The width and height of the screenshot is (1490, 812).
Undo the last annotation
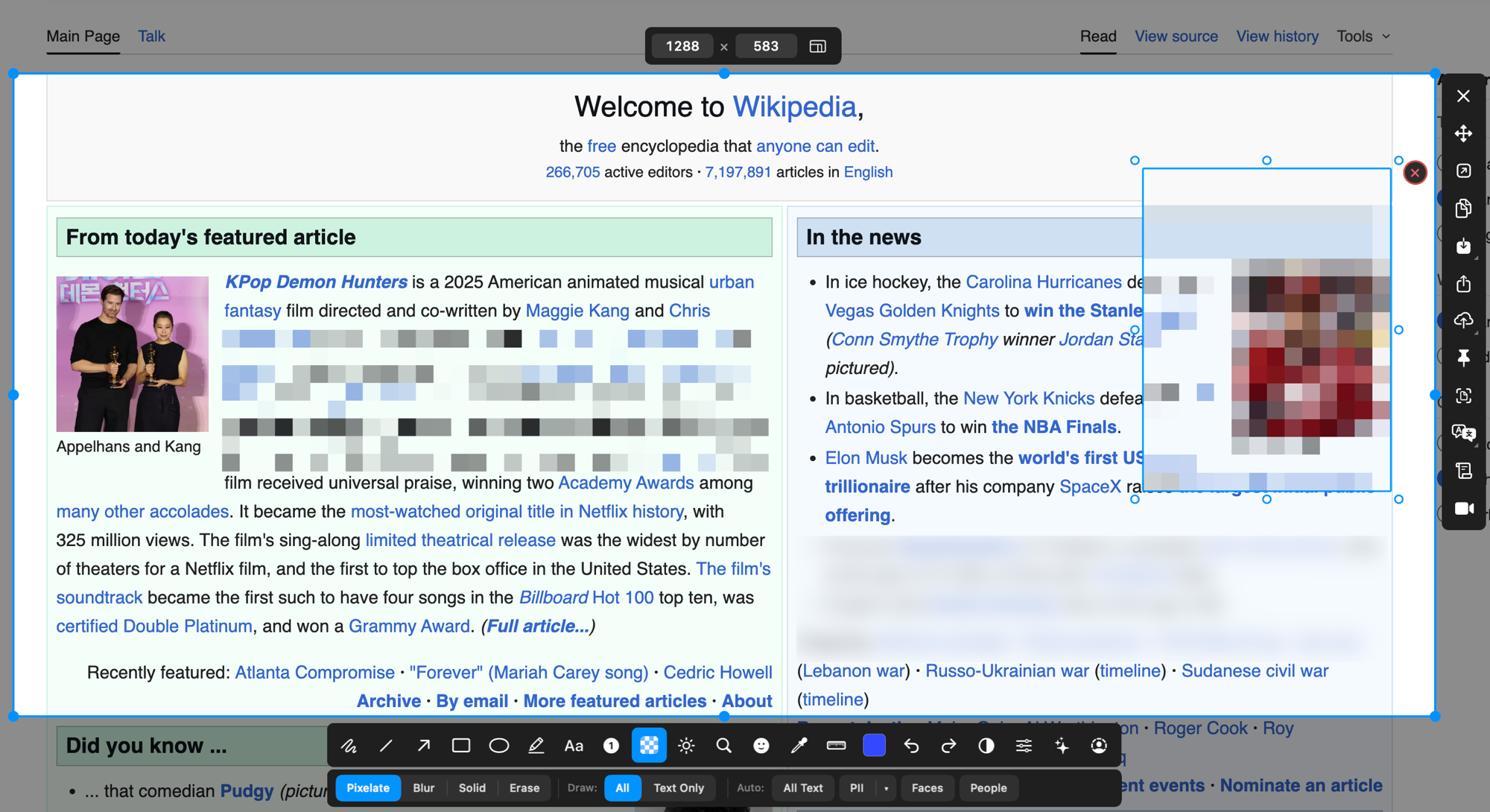[x=911, y=746]
